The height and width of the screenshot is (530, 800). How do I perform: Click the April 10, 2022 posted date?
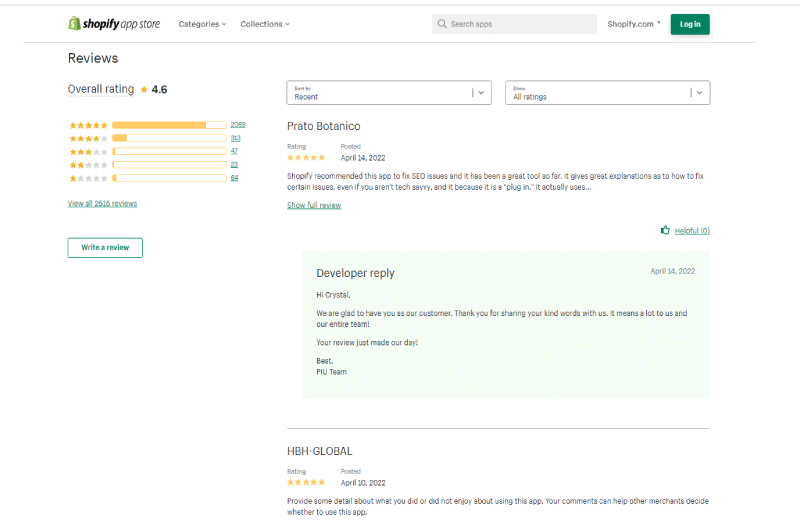(x=363, y=483)
